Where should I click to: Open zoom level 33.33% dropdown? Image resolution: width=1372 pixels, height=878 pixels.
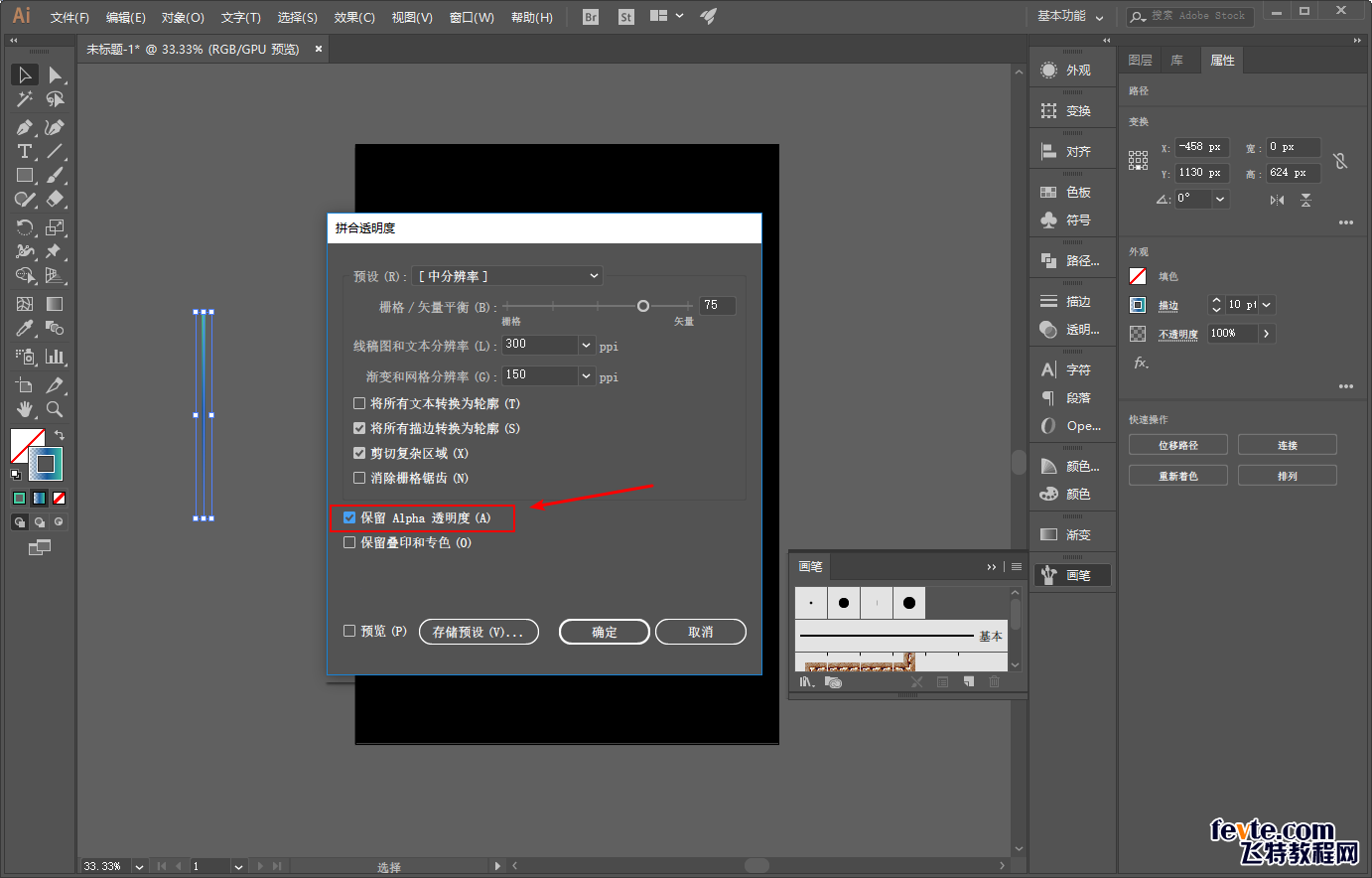(139, 866)
